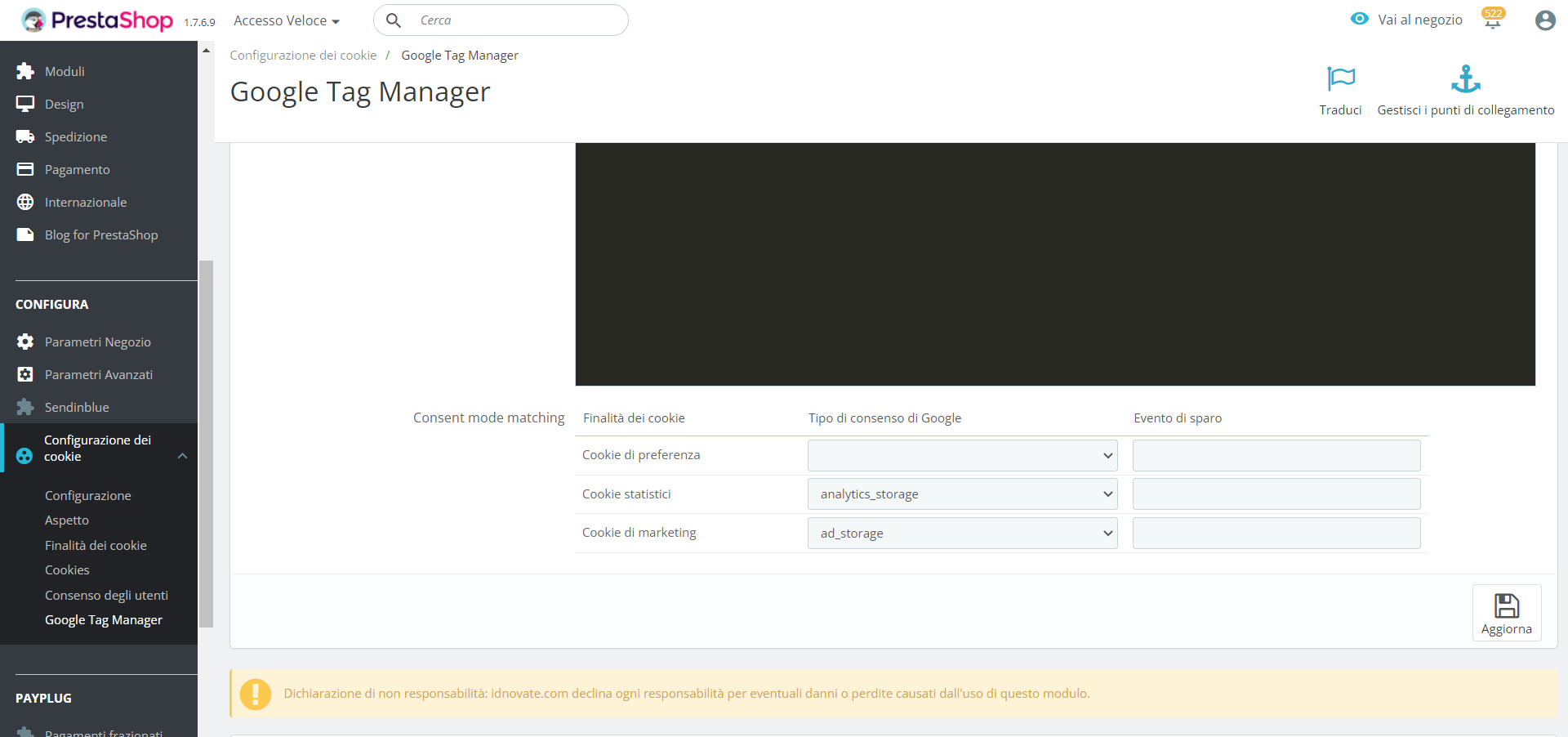Click the Traduci button label
1568x737 pixels.
pos(1340,110)
